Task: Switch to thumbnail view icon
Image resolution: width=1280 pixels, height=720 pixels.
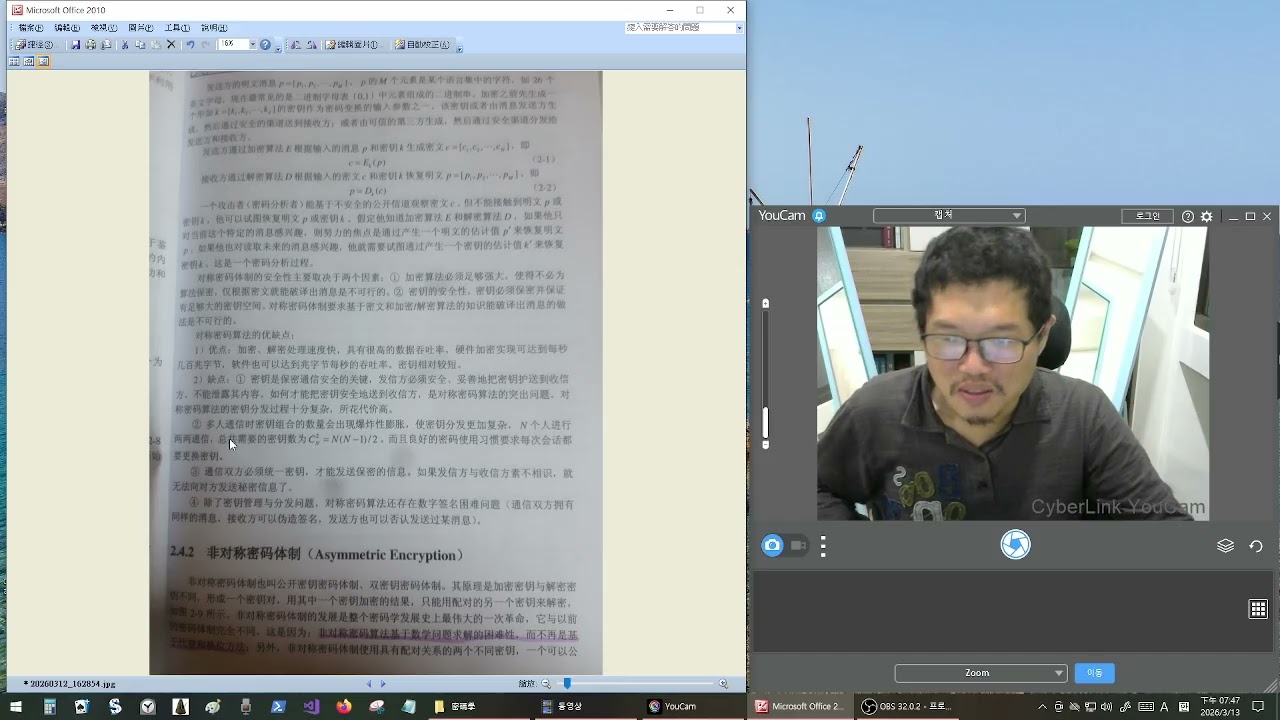Action: (x=14, y=62)
